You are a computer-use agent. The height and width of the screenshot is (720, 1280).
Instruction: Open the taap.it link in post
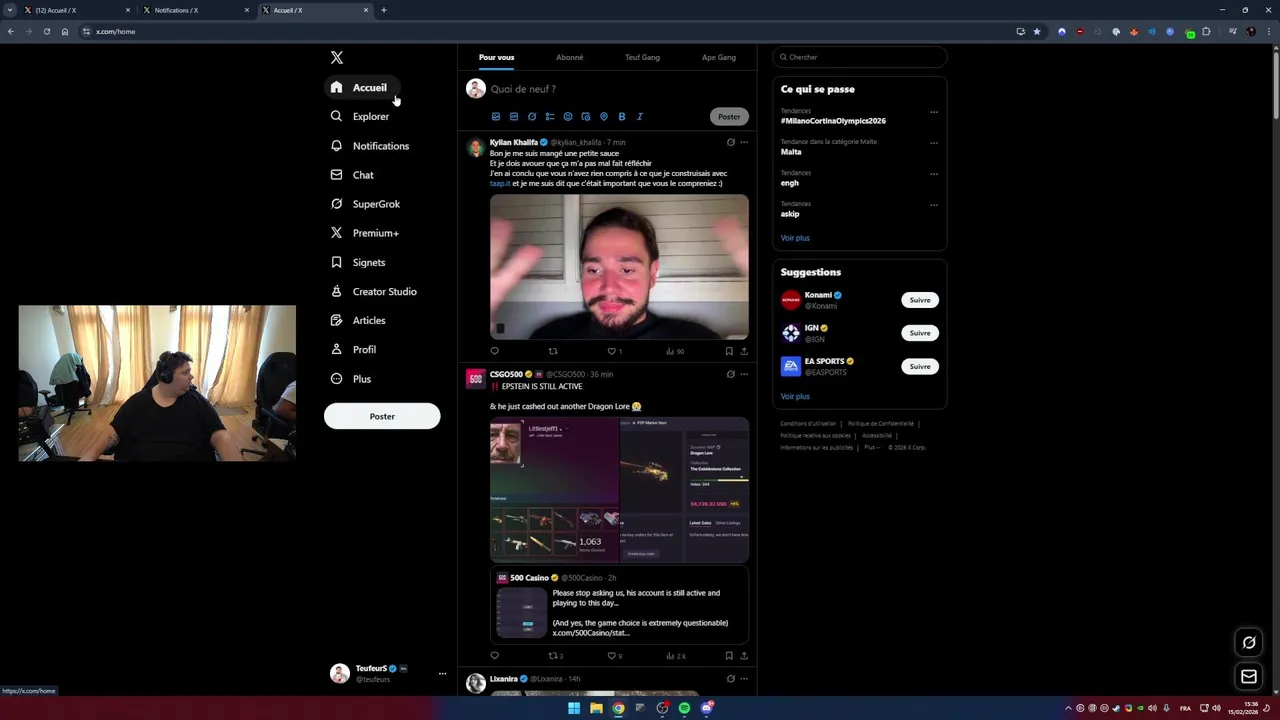click(x=500, y=184)
